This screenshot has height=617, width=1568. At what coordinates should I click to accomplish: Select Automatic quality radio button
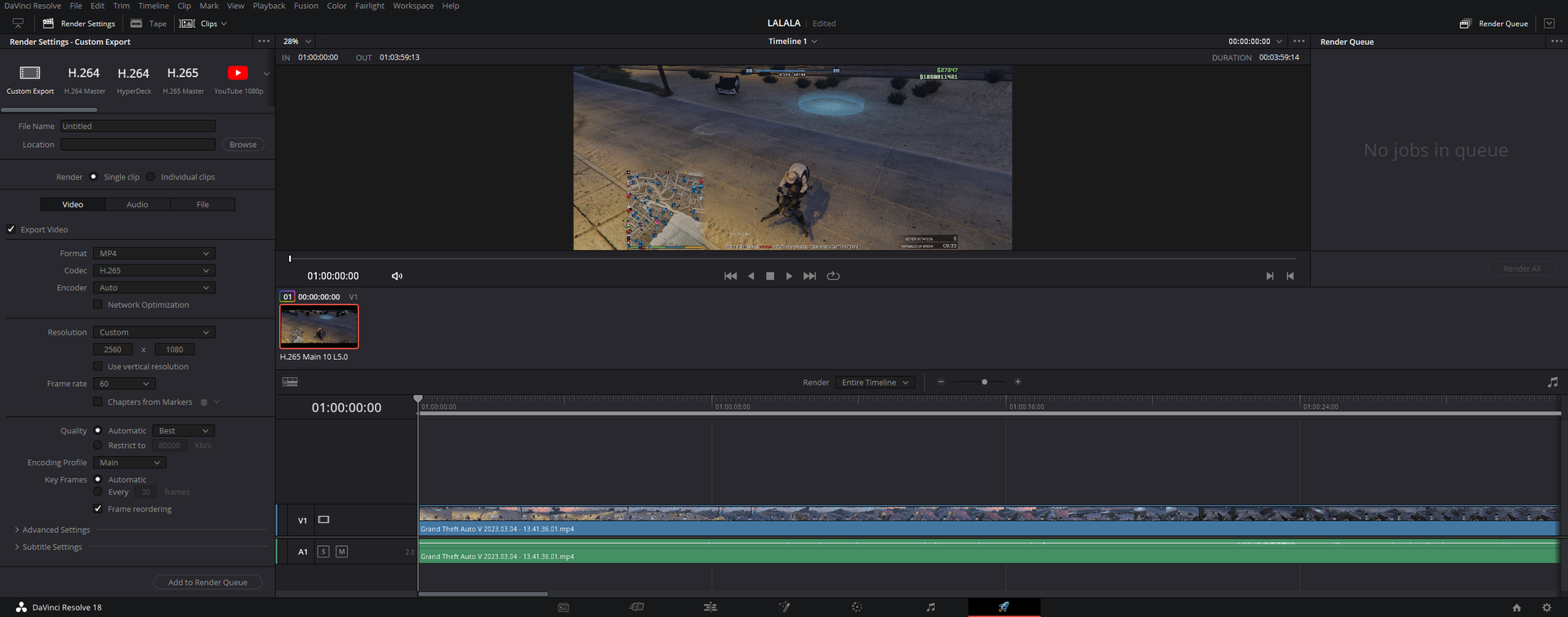point(98,430)
